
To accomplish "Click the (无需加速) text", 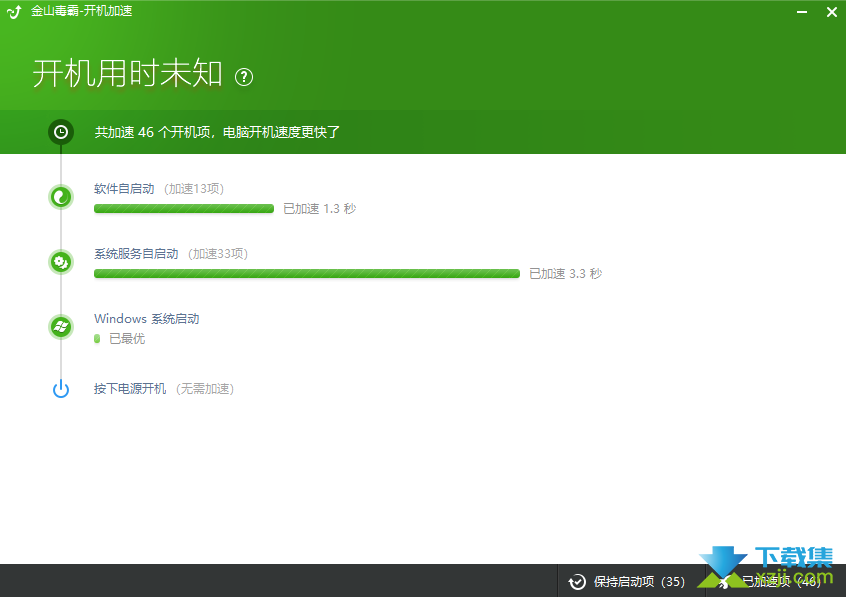I will 205,389.
